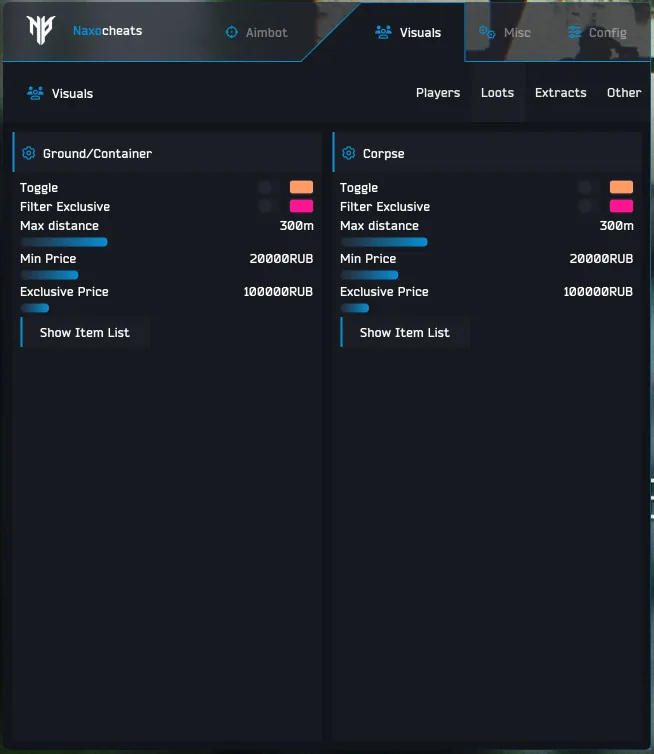Click the Naxocheats logo icon
Image resolution: width=654 pixels, height=754 pixels.
(x=40, y=29)
